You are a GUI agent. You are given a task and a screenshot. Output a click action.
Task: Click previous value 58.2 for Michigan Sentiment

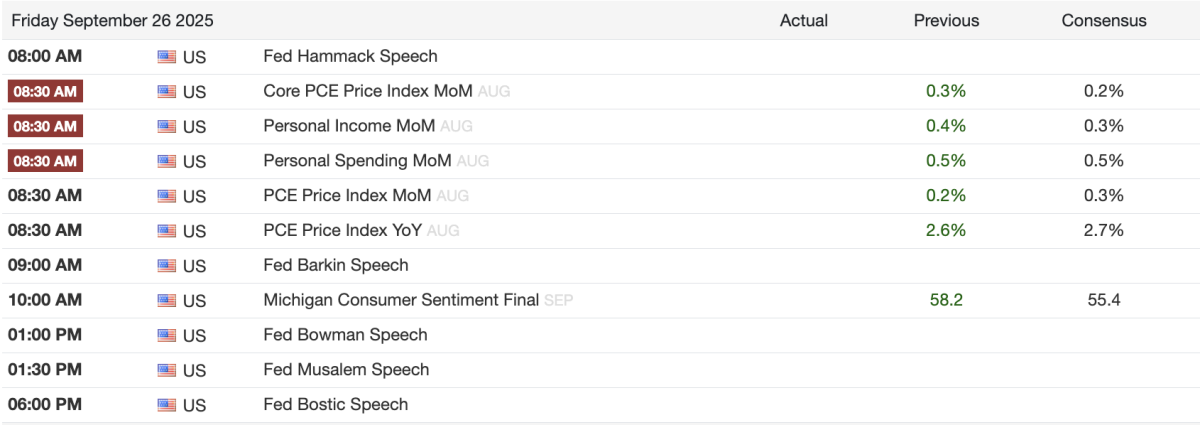[945, 300]
